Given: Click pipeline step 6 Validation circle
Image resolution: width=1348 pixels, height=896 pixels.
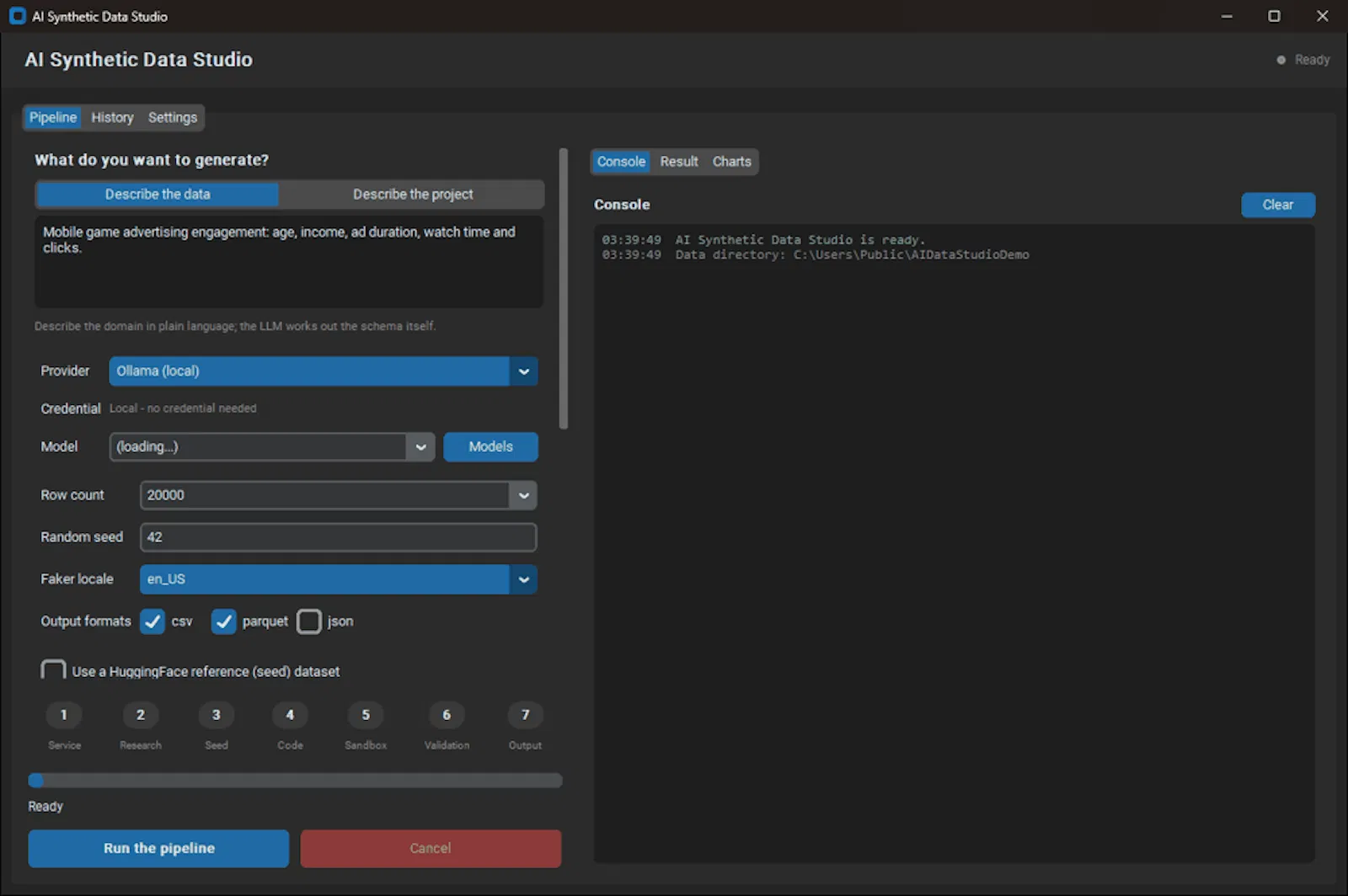Looking at the screenshot, I should tap(447, 715).
